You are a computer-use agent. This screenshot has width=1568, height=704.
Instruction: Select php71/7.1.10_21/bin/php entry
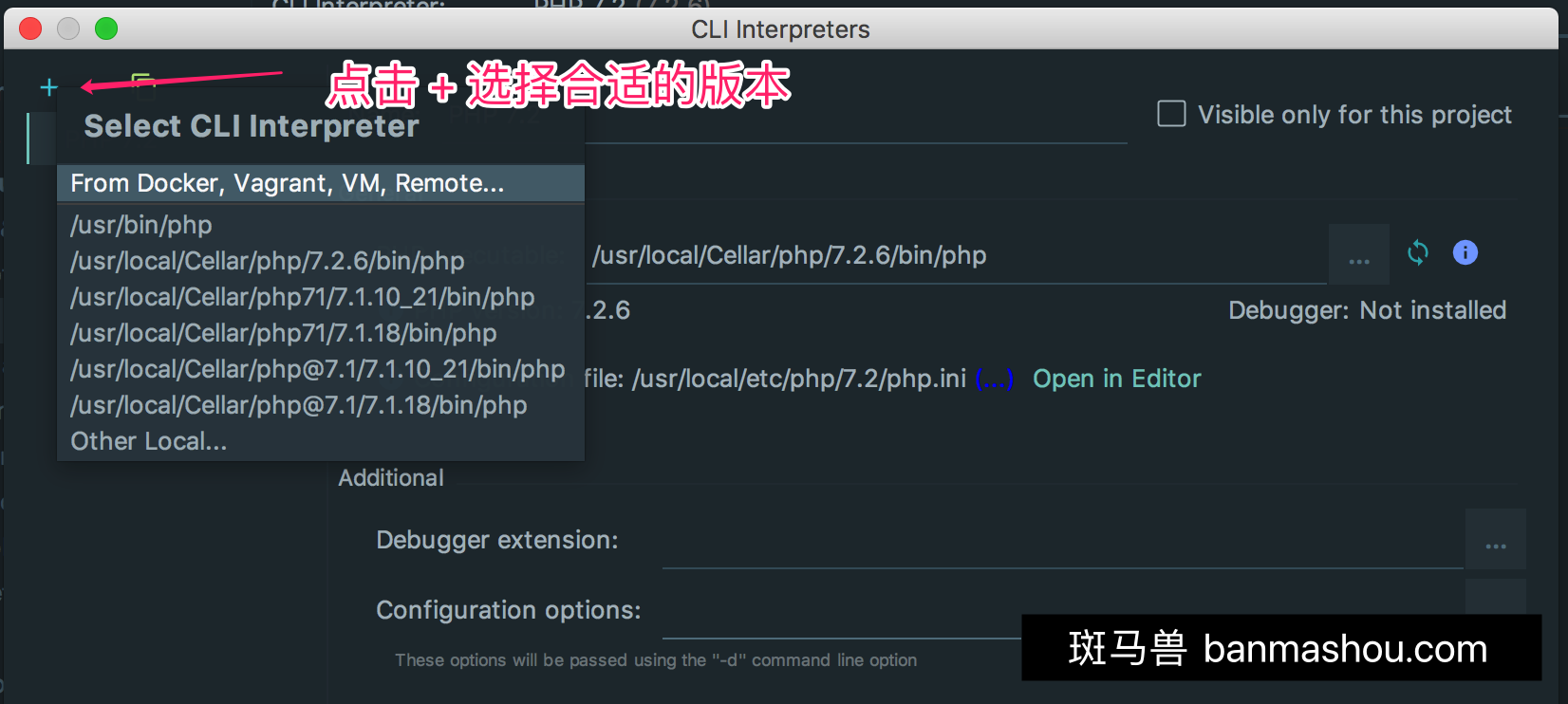(321, 297)
